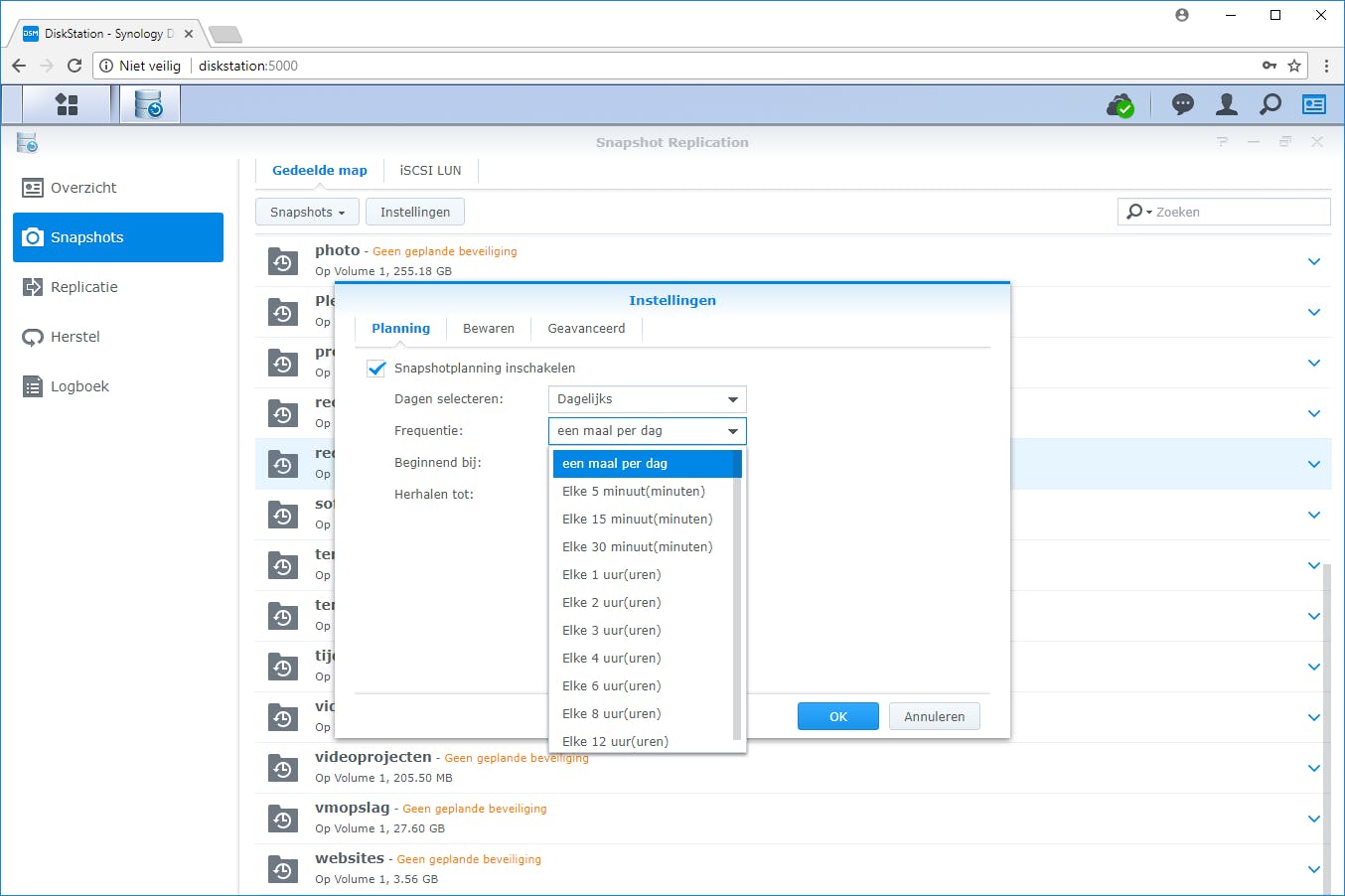The image size is (1345, 896).
Task: Open the DSM main menu icon
Action: click(67, 104)
